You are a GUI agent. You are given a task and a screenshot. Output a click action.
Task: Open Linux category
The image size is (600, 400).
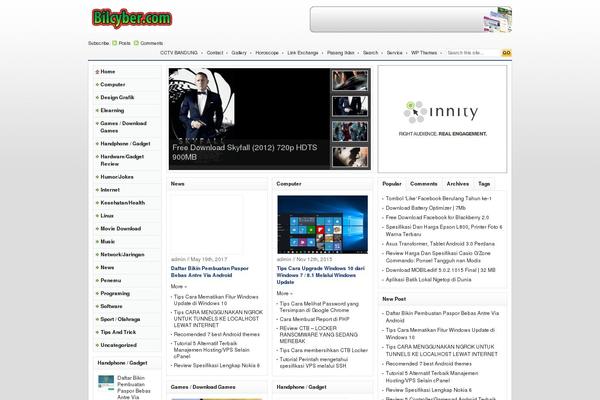point(107,216)
